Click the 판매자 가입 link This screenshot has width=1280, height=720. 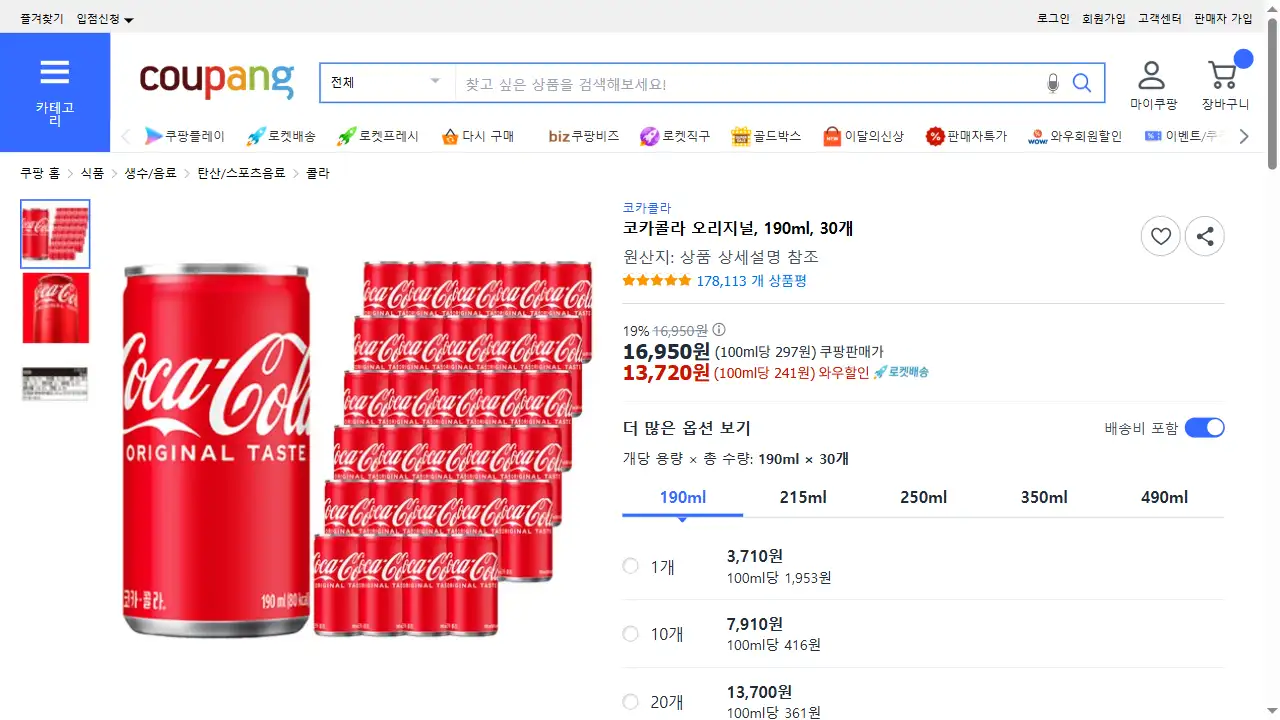coord(1223,19)
